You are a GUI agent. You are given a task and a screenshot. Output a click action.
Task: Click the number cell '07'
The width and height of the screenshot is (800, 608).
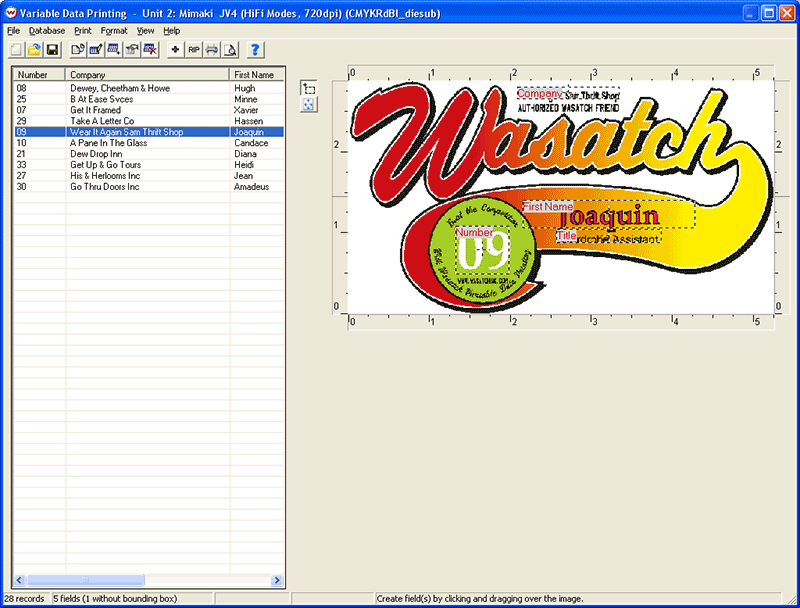[x=21, y=110]
